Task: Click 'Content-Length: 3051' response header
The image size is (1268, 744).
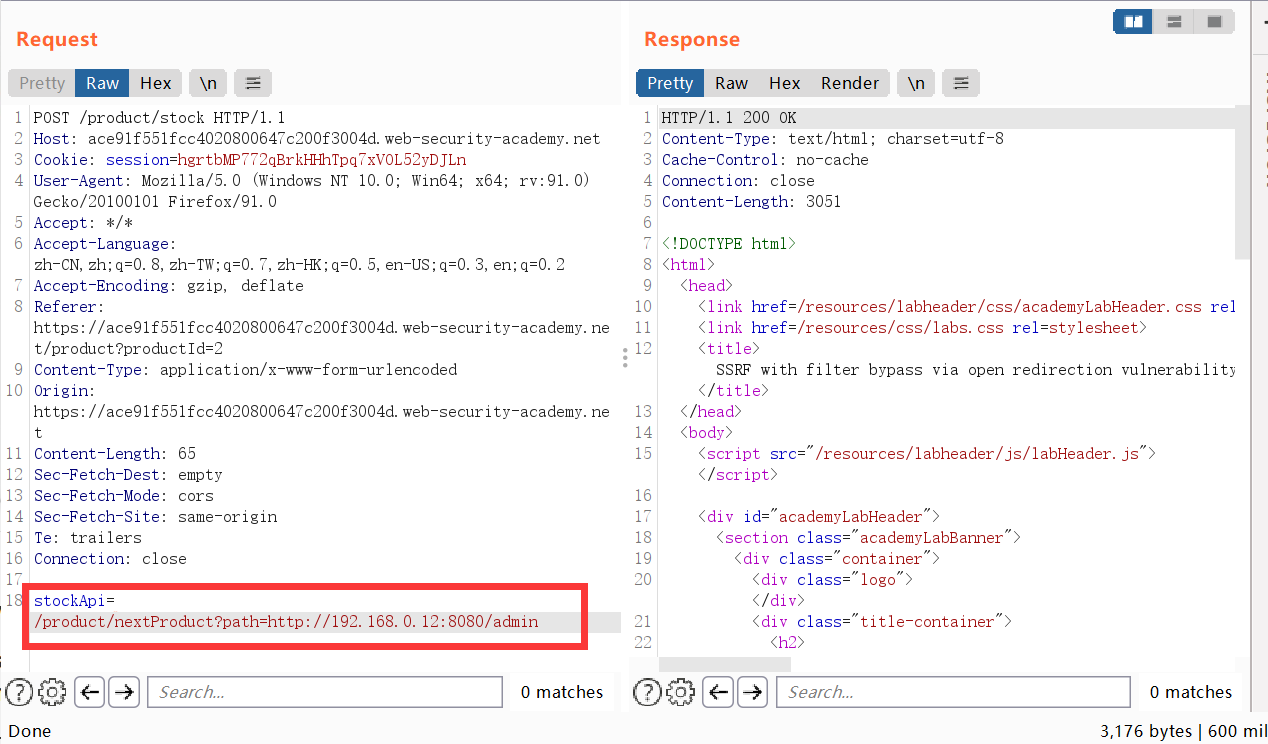Action: pos(751,202)
